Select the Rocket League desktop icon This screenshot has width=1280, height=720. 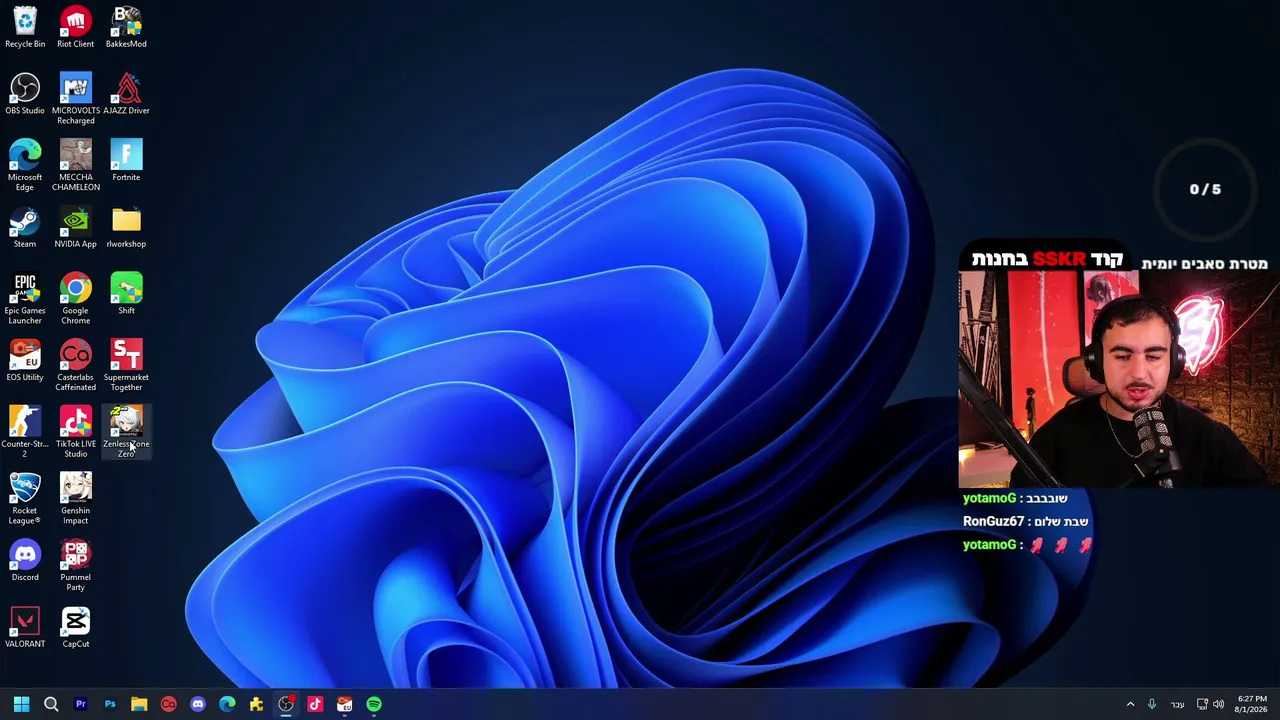(x=25, y=499)
